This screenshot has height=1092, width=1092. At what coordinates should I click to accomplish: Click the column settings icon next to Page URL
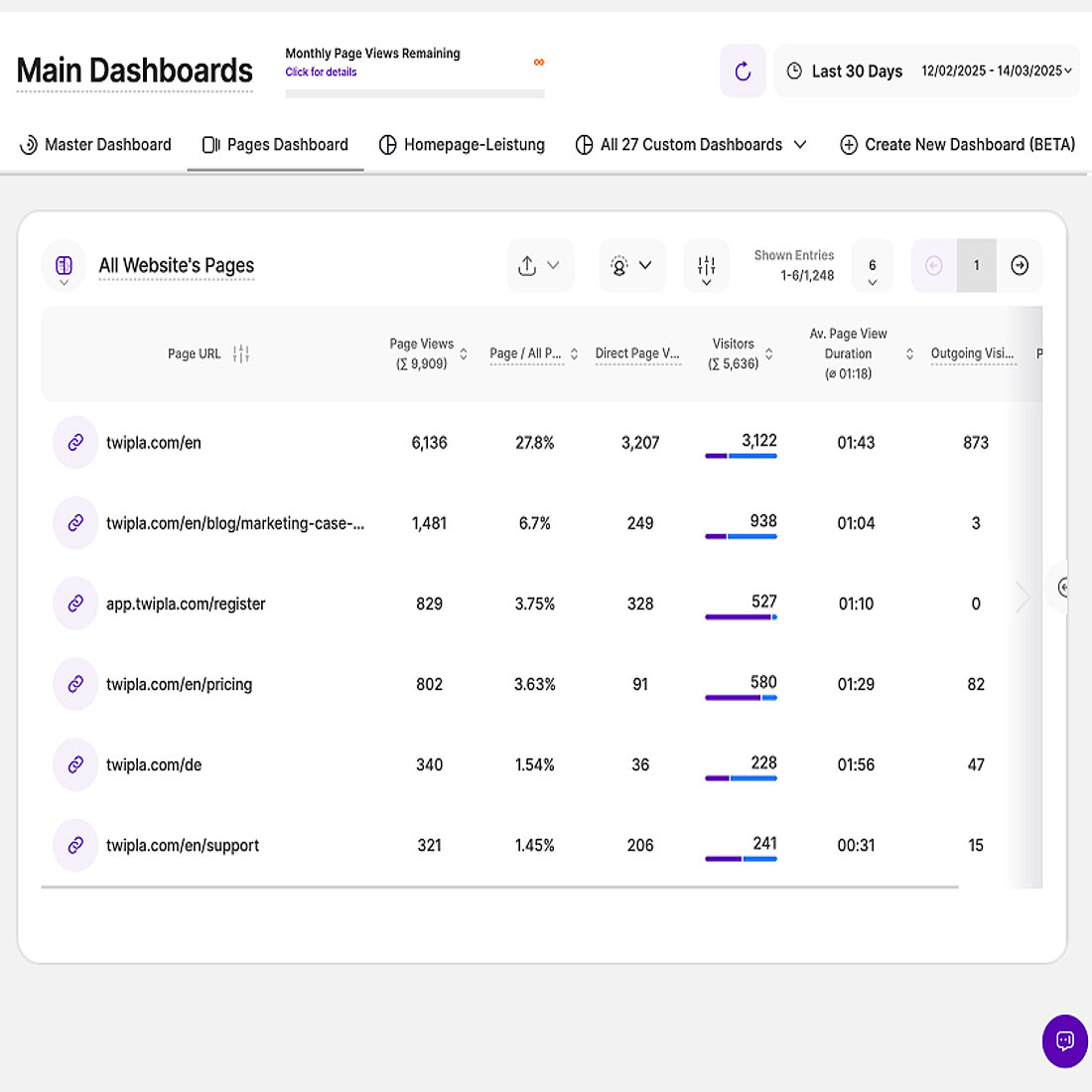[x=240, y=353]
